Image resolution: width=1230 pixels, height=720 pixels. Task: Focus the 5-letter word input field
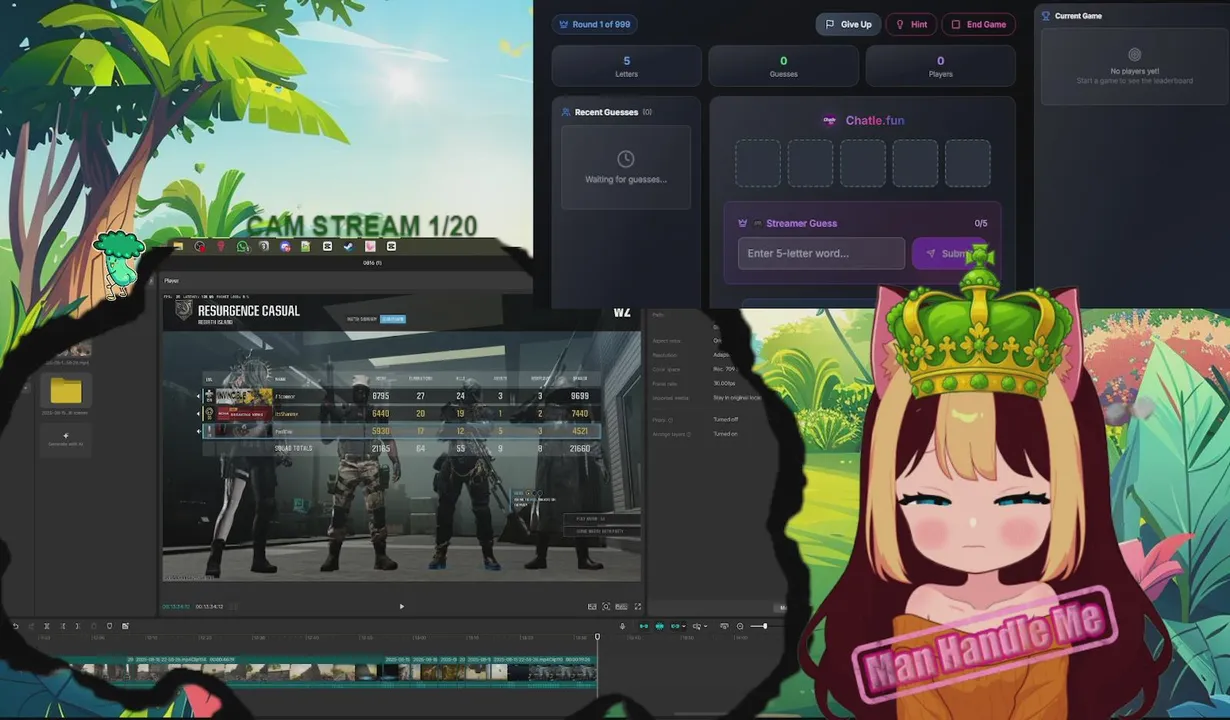click(821, 253)
